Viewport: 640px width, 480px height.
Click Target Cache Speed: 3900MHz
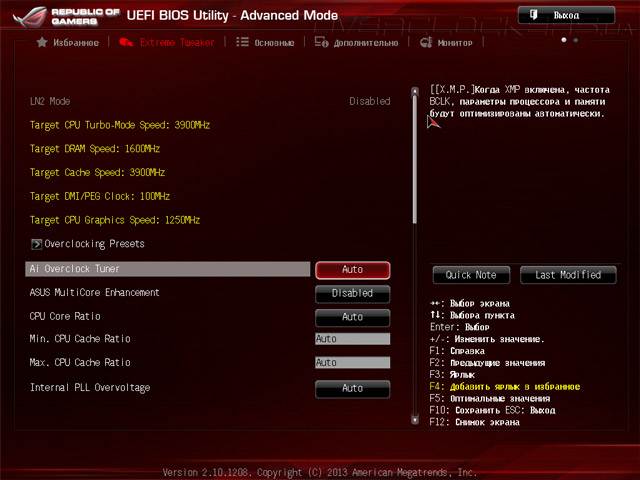coord(97,173)
